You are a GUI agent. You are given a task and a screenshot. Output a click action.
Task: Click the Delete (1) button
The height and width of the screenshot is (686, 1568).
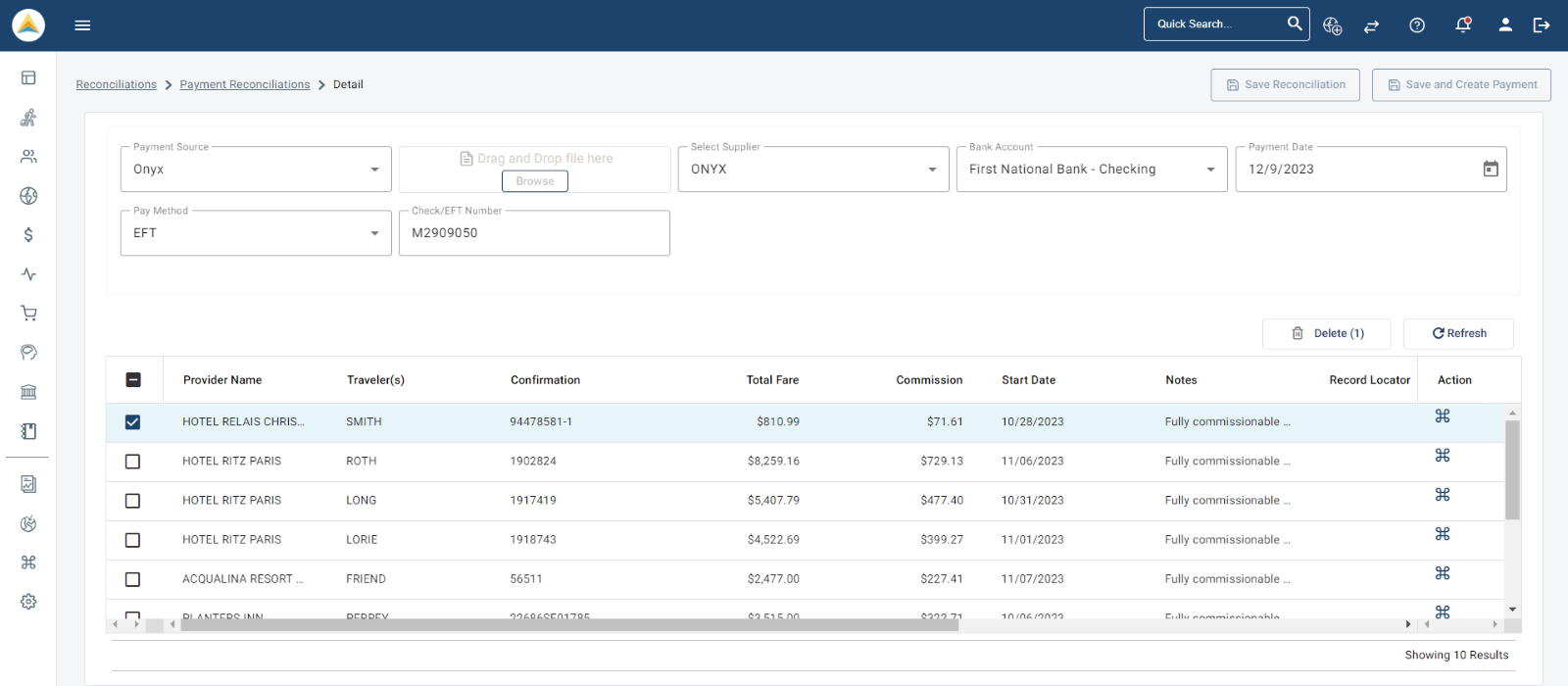pos(1327,334)
